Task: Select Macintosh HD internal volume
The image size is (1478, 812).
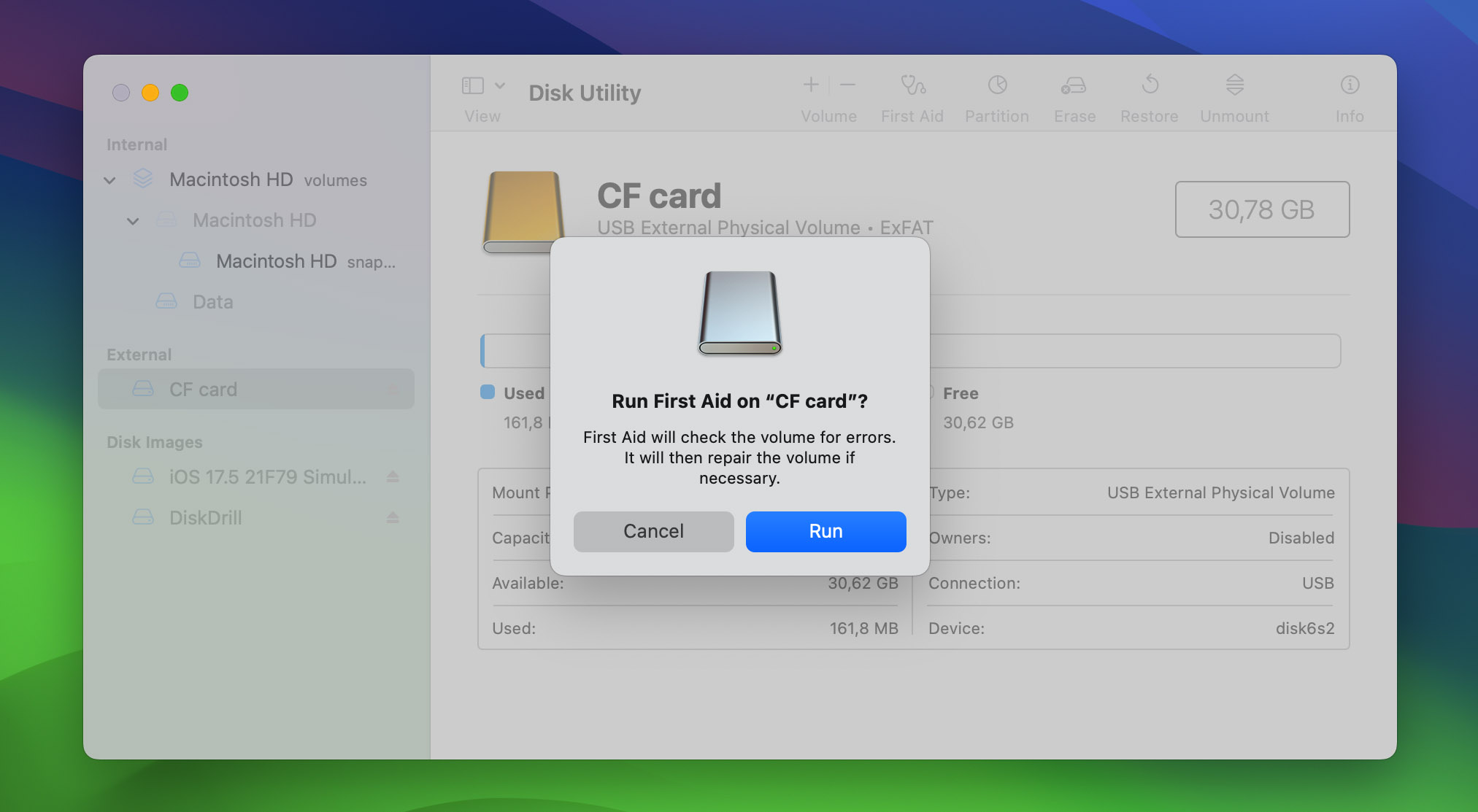Action: (x=253, y=220)
